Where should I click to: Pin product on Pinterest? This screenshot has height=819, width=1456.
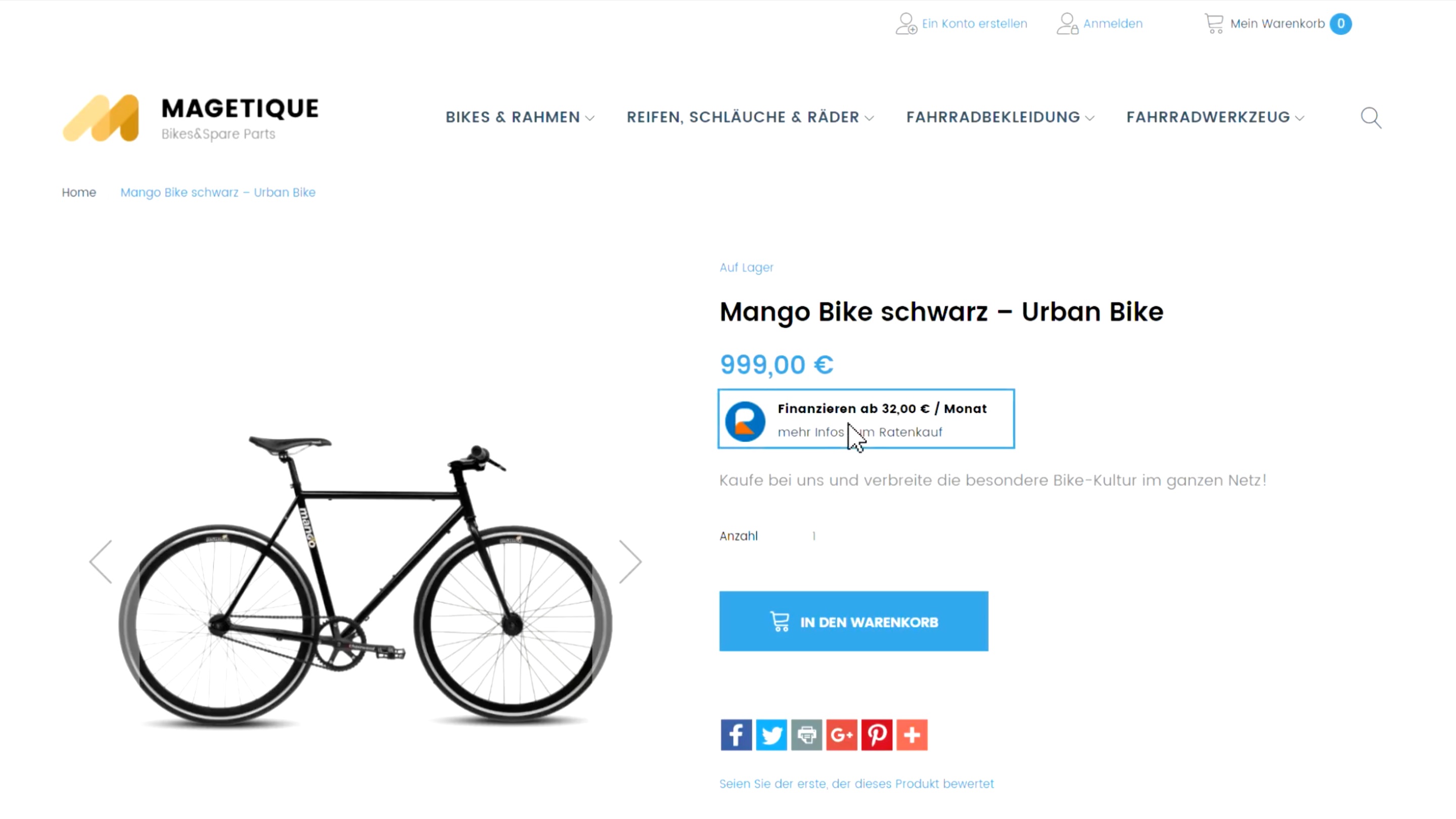(x=876, y=735)
